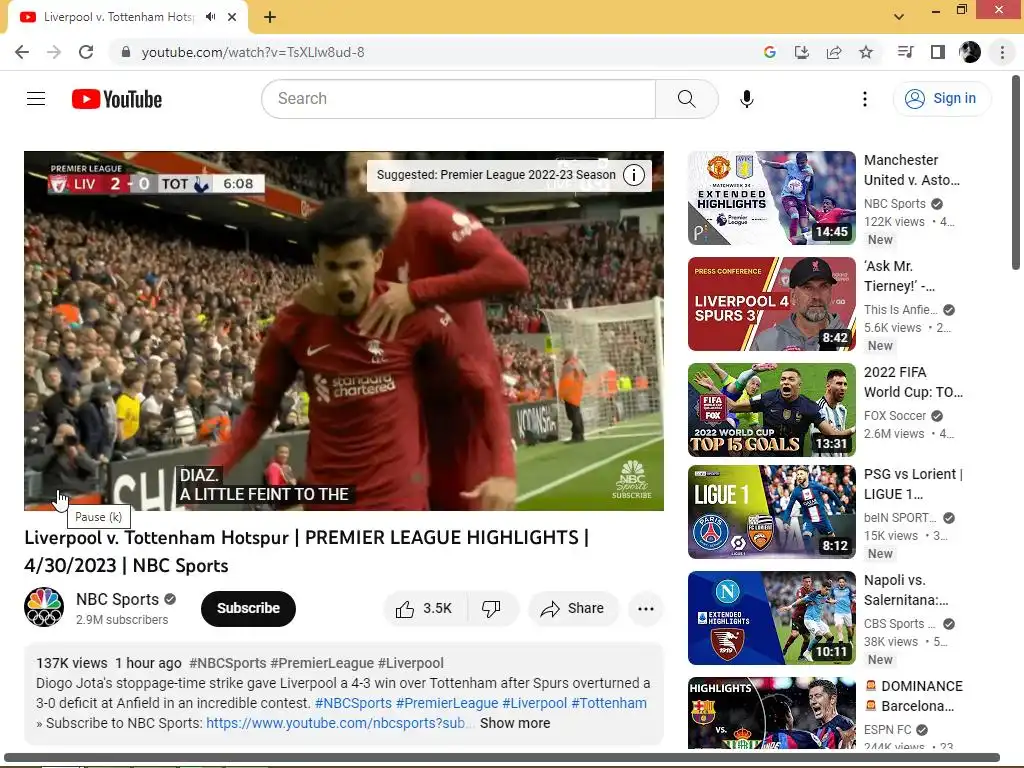
Task: Open the YouTube guide hamburger menu
Action: pos(36,99)
